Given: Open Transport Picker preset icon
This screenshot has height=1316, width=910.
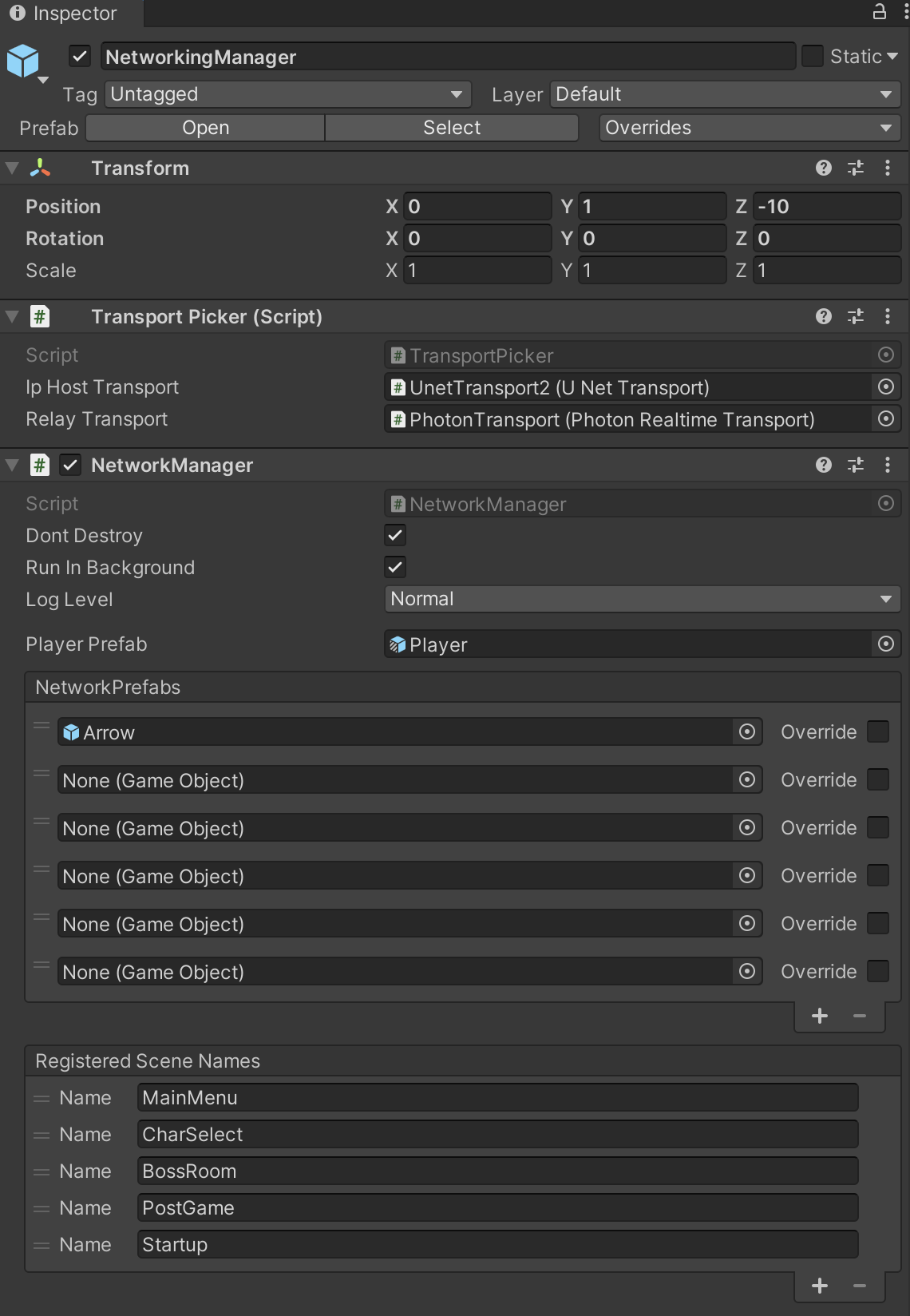Looking at the screenshot, I should (856, 316).
